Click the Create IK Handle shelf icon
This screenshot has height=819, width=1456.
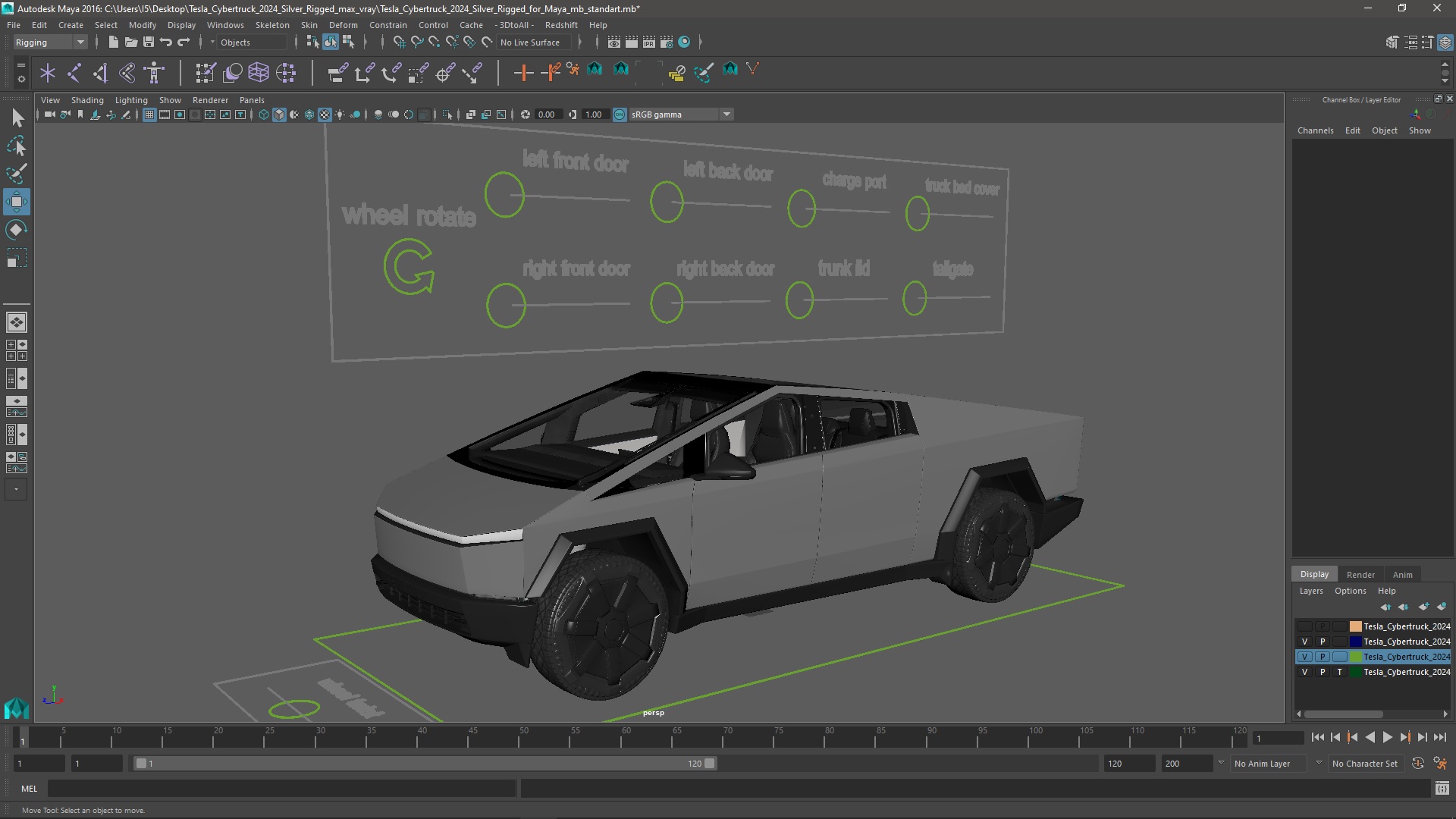click(x=101, y=73)
